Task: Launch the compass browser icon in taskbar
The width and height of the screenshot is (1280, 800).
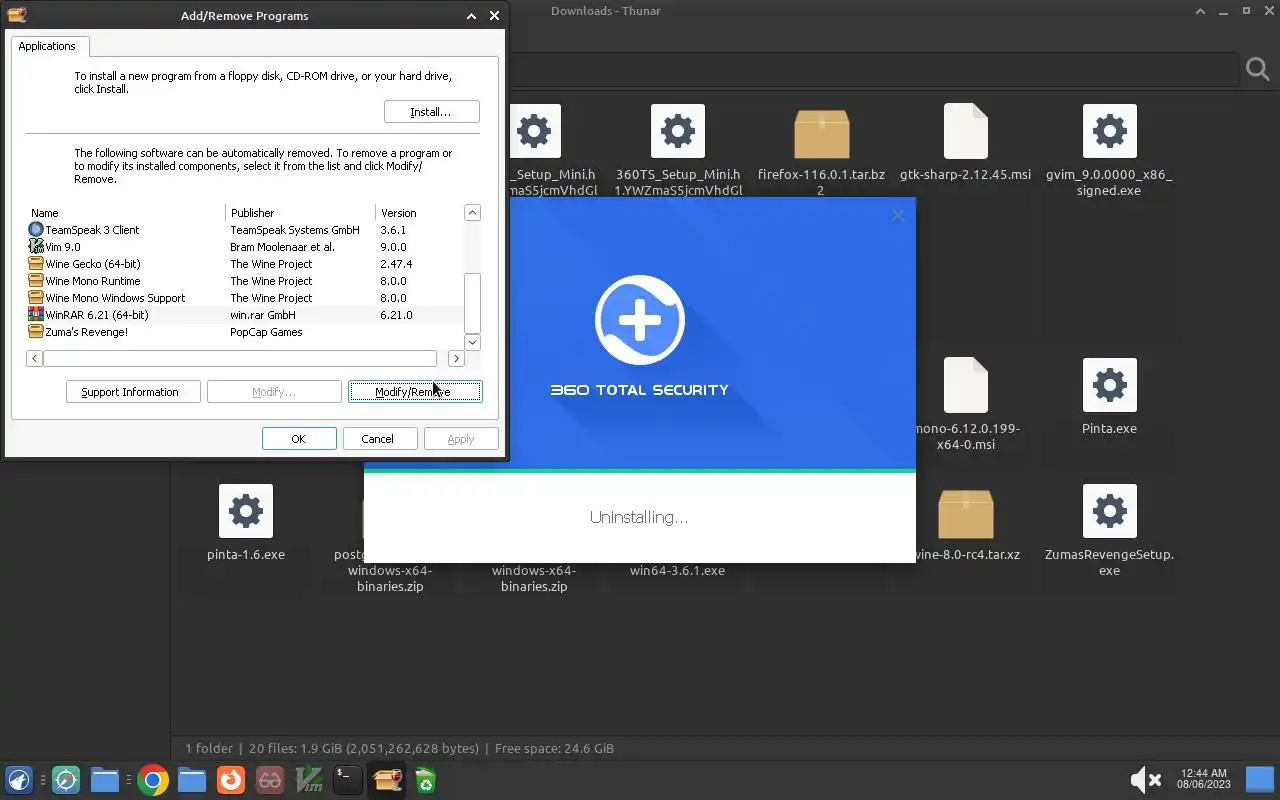Action: 66,780
